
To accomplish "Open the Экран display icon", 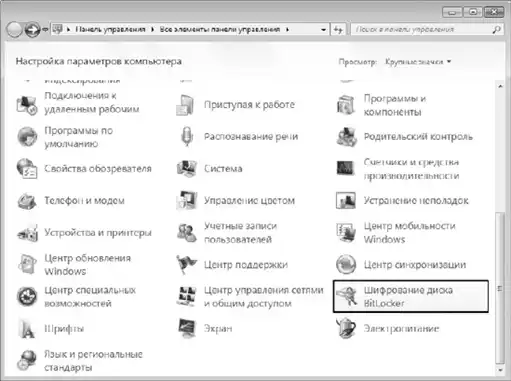I will [187, 328].
